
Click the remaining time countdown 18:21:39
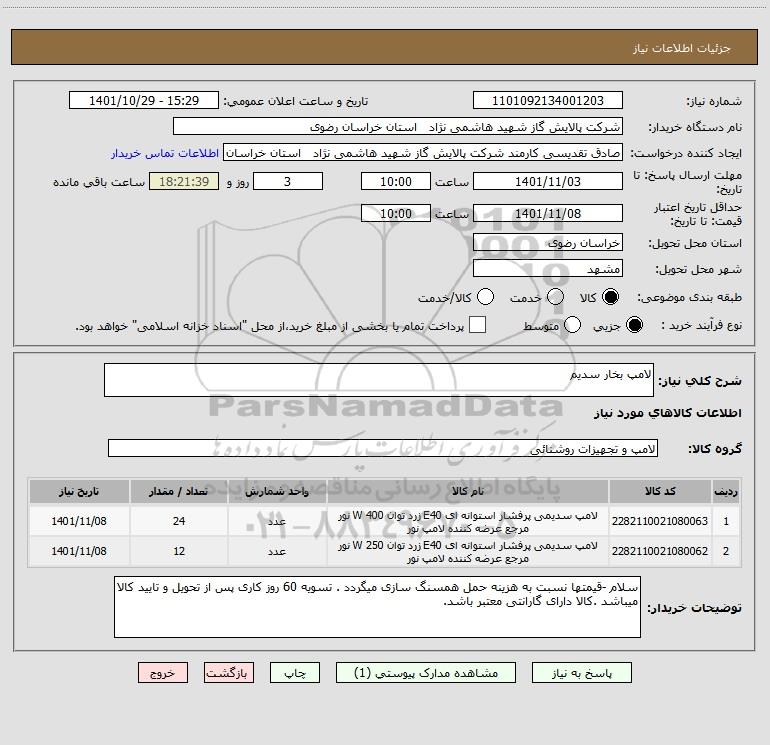tap(184, 181)
